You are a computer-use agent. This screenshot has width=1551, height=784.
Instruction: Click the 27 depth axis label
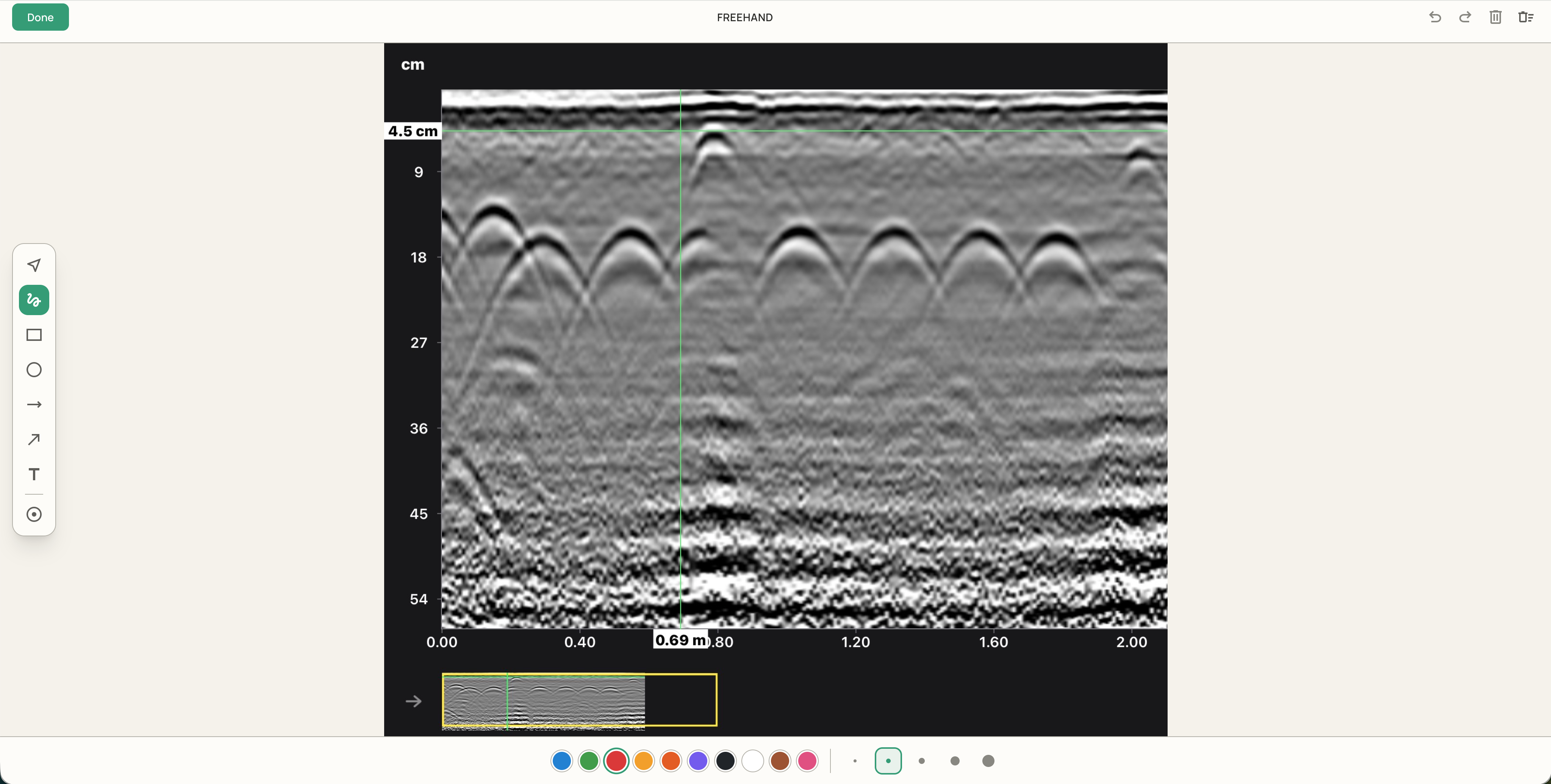point(419,343)
